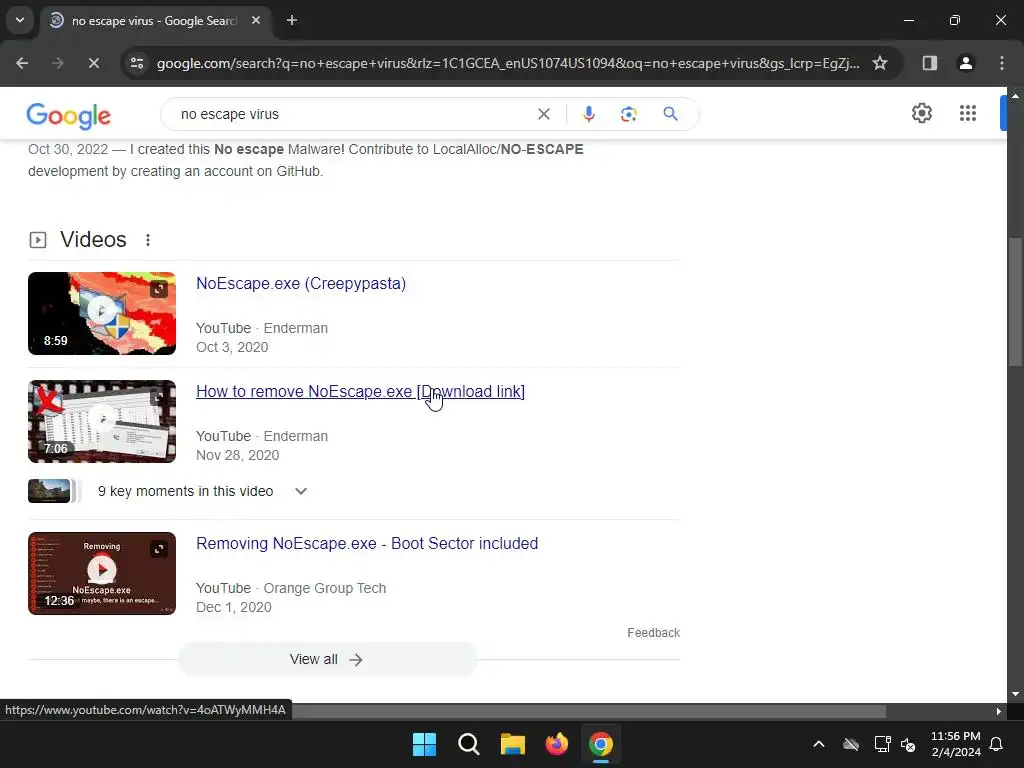Open the notifications bell
This screenshot has height=768, width=1024.
coord(997,744)
